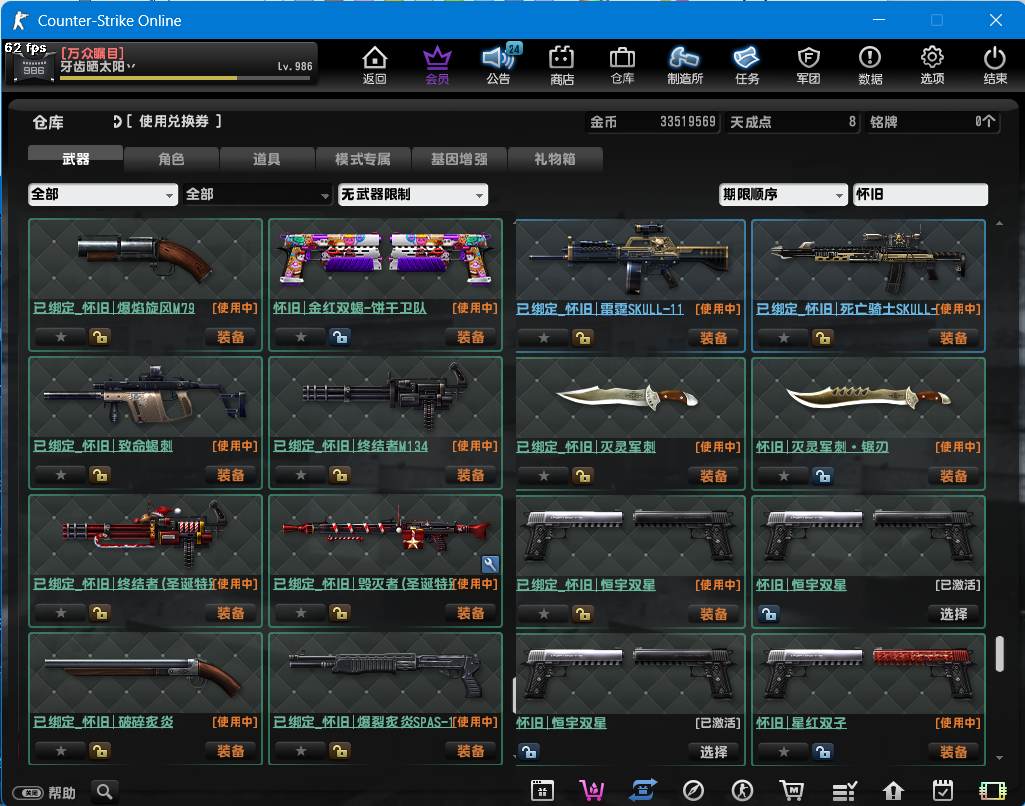Switch to the 武器 tab

pyautogui.click(x=75, y=158)
